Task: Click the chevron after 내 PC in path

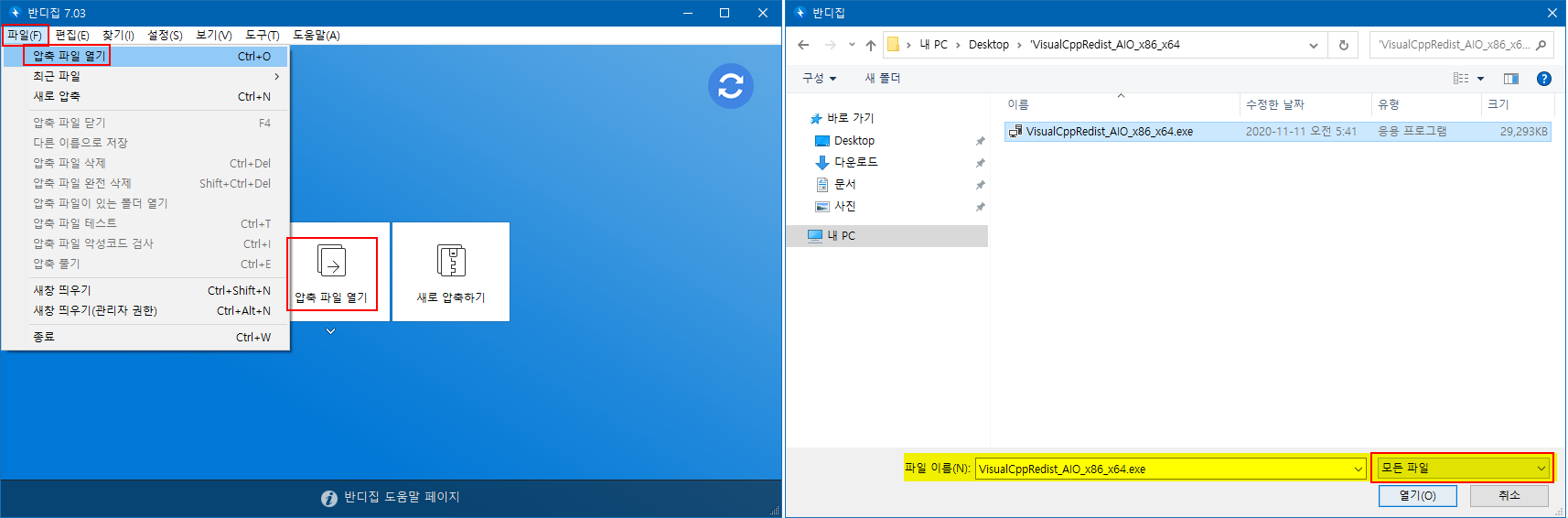Action: [x=958, y=45]
